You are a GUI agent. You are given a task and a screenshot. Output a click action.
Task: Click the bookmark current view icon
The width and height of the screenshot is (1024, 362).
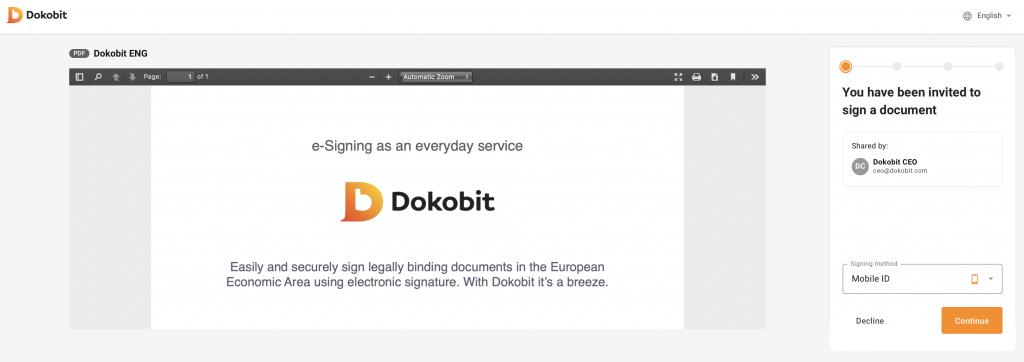733,77
